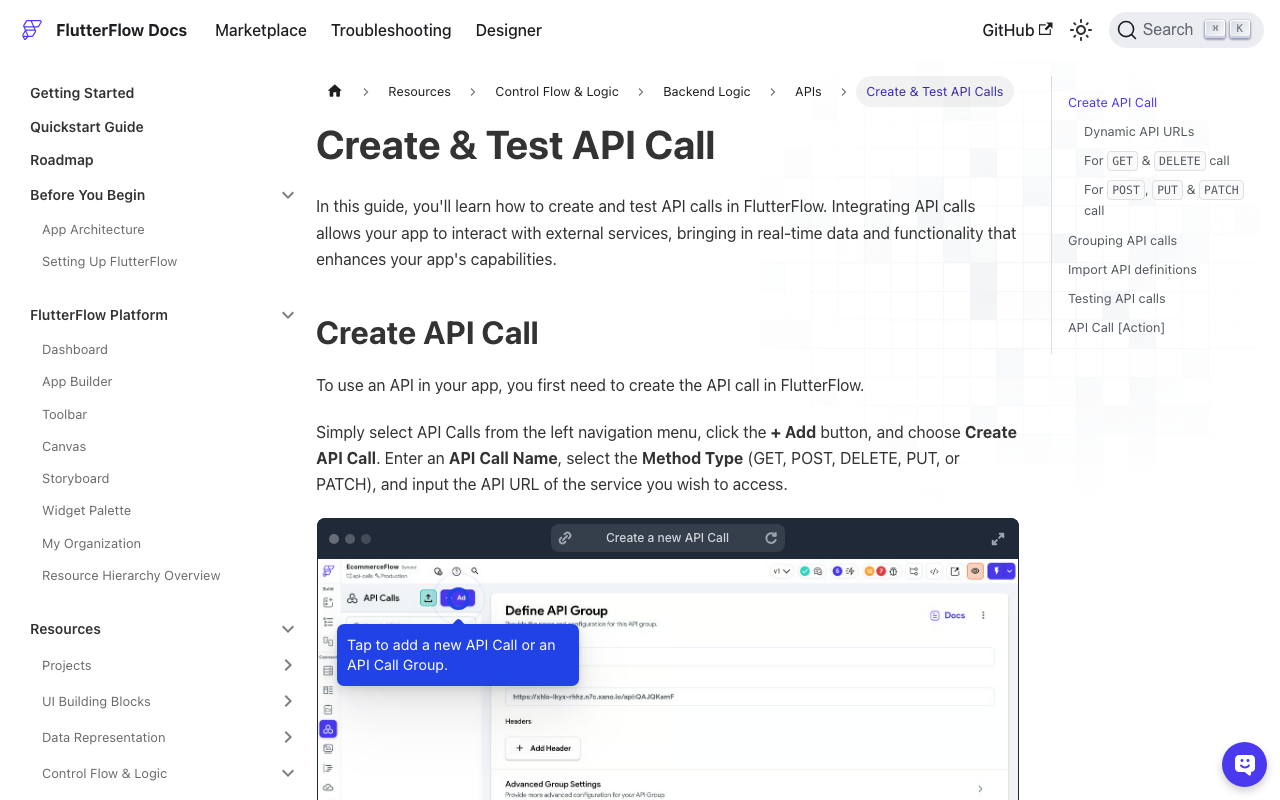1280x800 pixels.
Task: Jump to Dynamic API URLs section
Action: (x=1139, y=131)
